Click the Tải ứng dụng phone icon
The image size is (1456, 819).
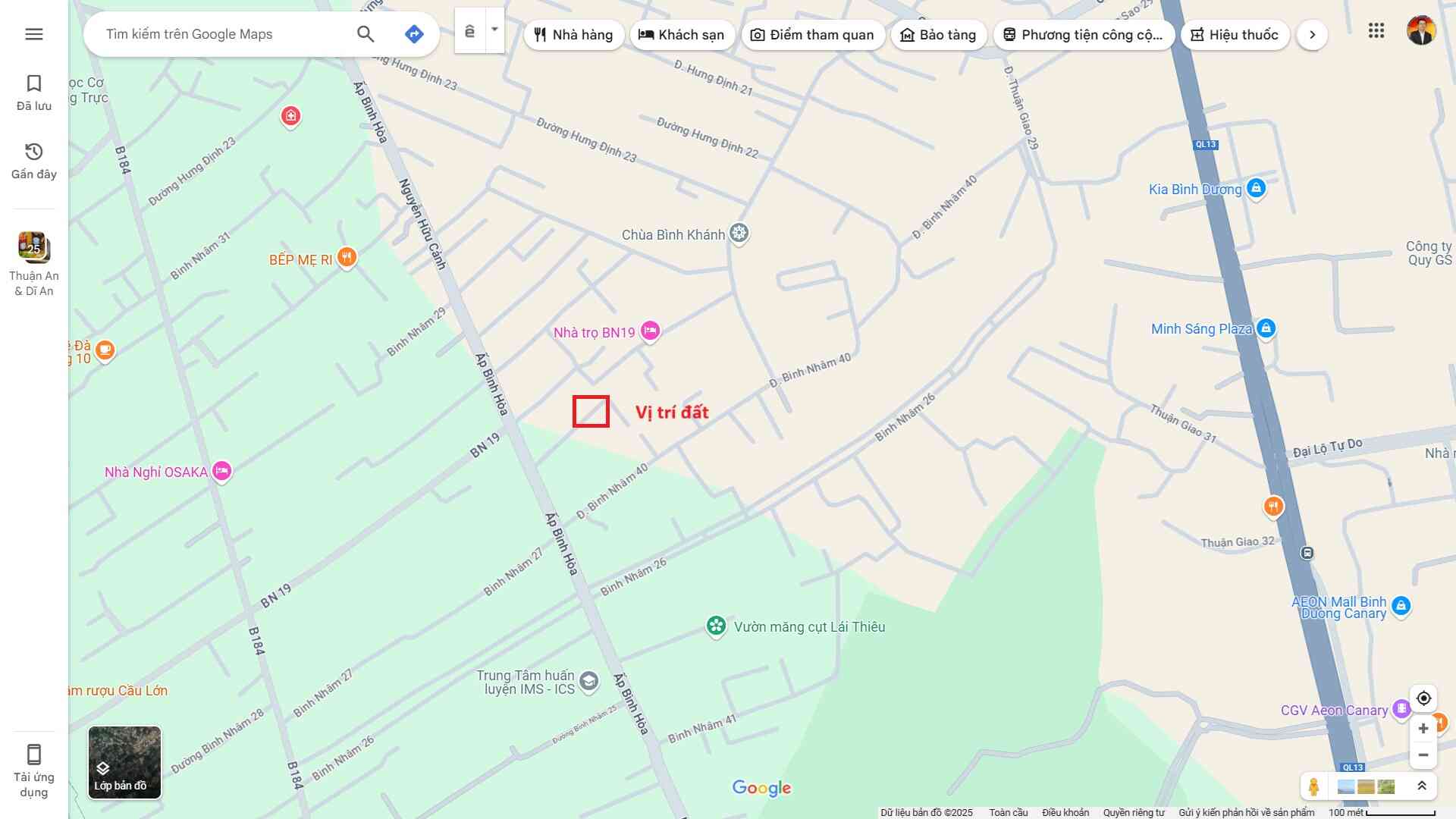(x=33, y=755)
